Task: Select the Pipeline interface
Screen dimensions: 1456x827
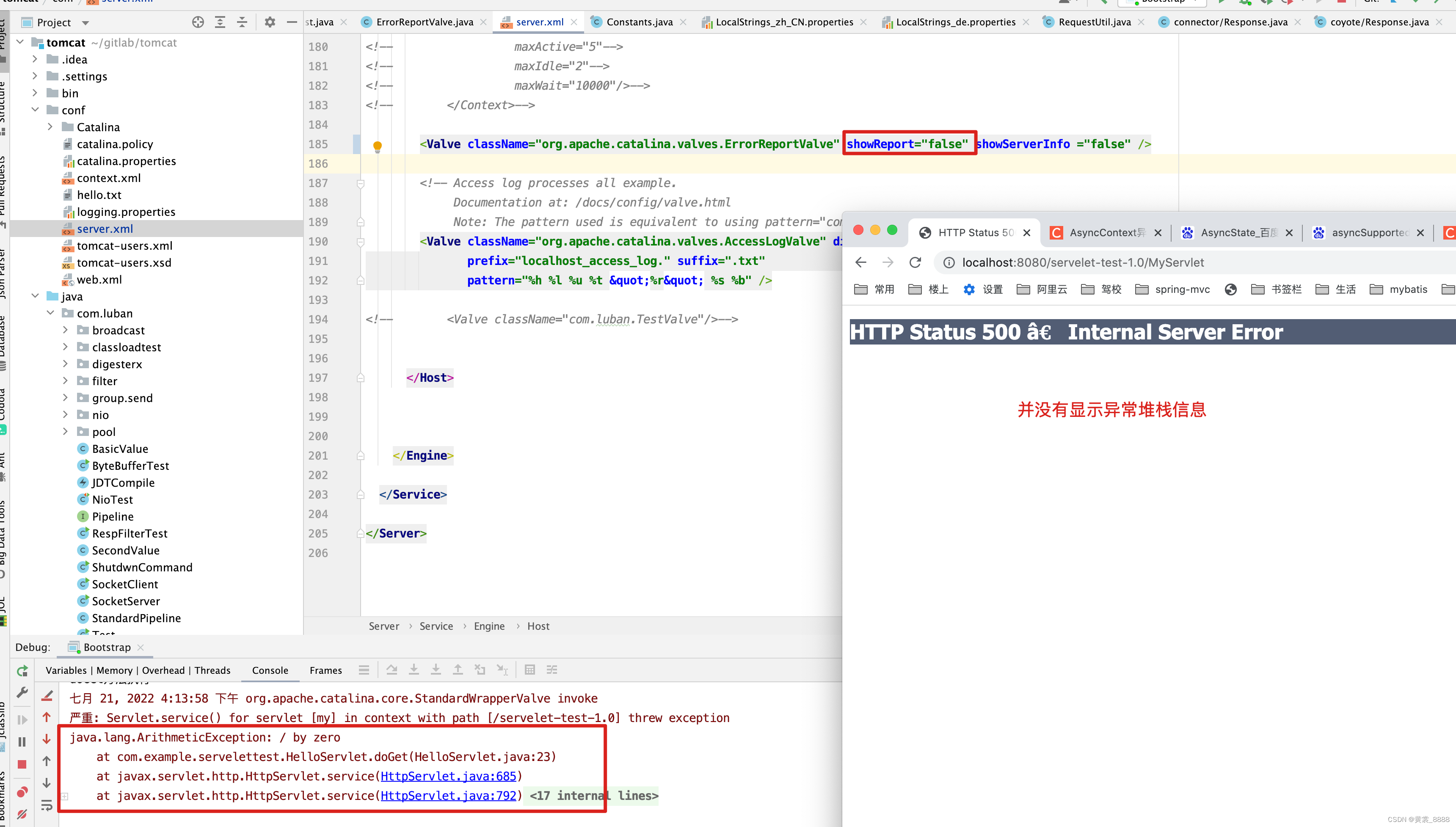Action: 113,516
